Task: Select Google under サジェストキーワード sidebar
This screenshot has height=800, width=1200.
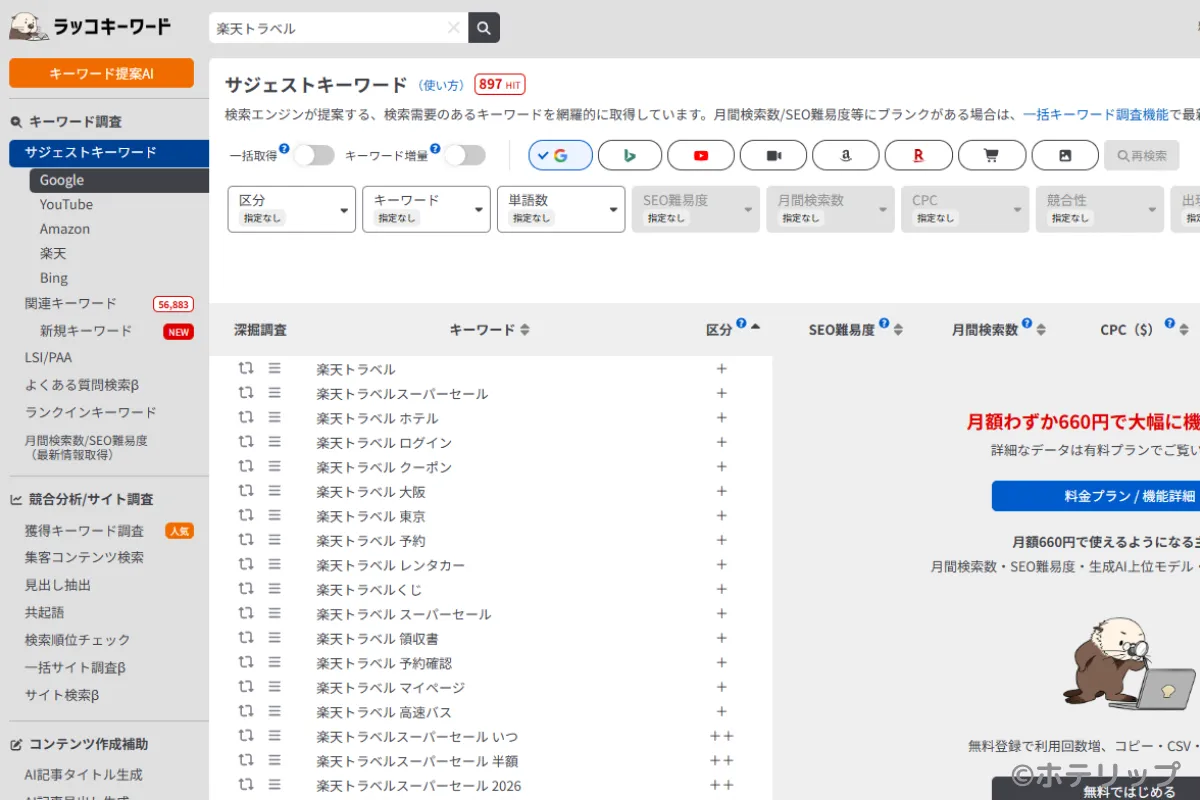Action: click(x=119, y=180)
